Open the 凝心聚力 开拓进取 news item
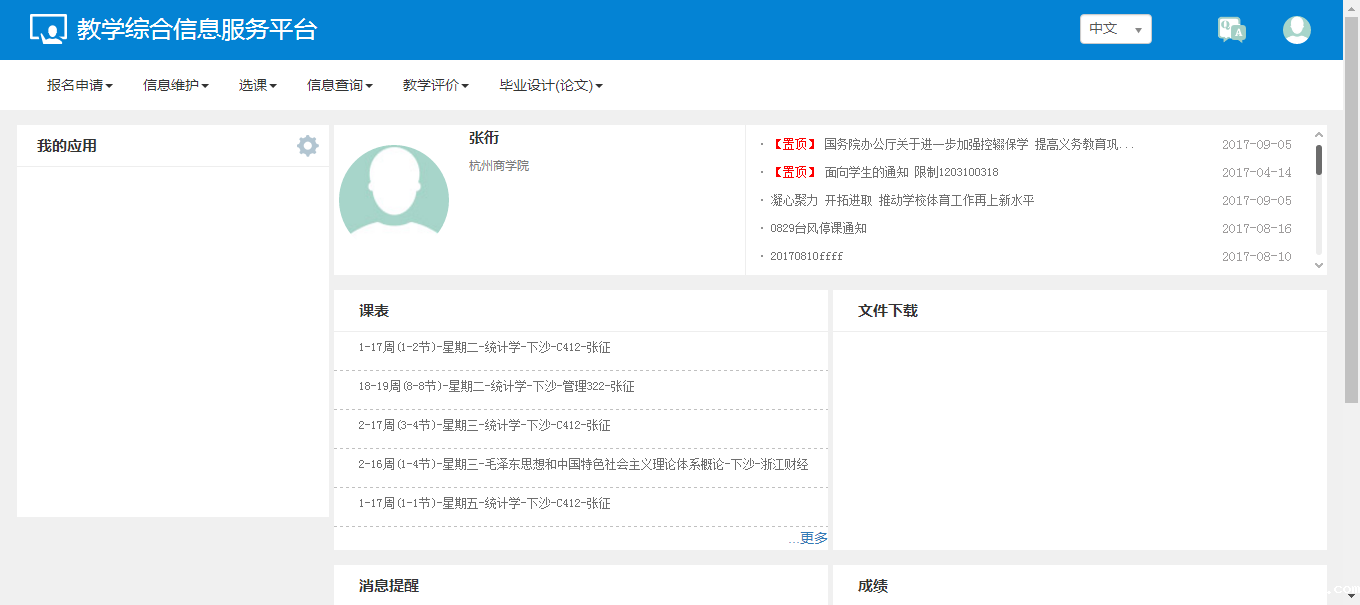Image resolution: width=1360 pixels, height=605 pixels. tap(902, 201)
